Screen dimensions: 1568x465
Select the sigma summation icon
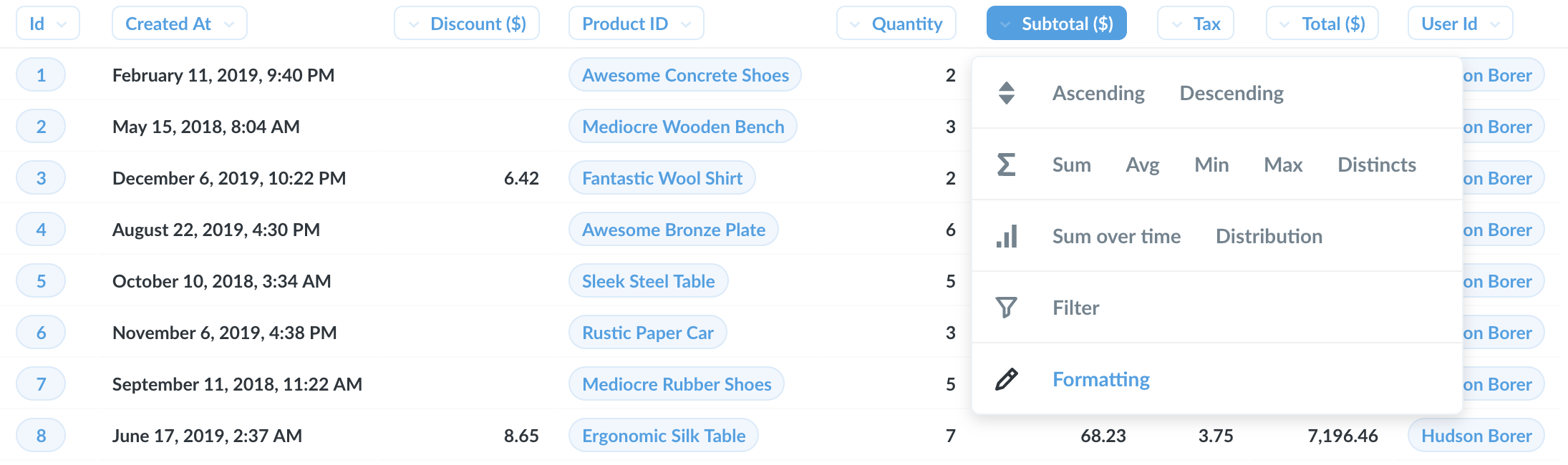[x=1007, y=165]
